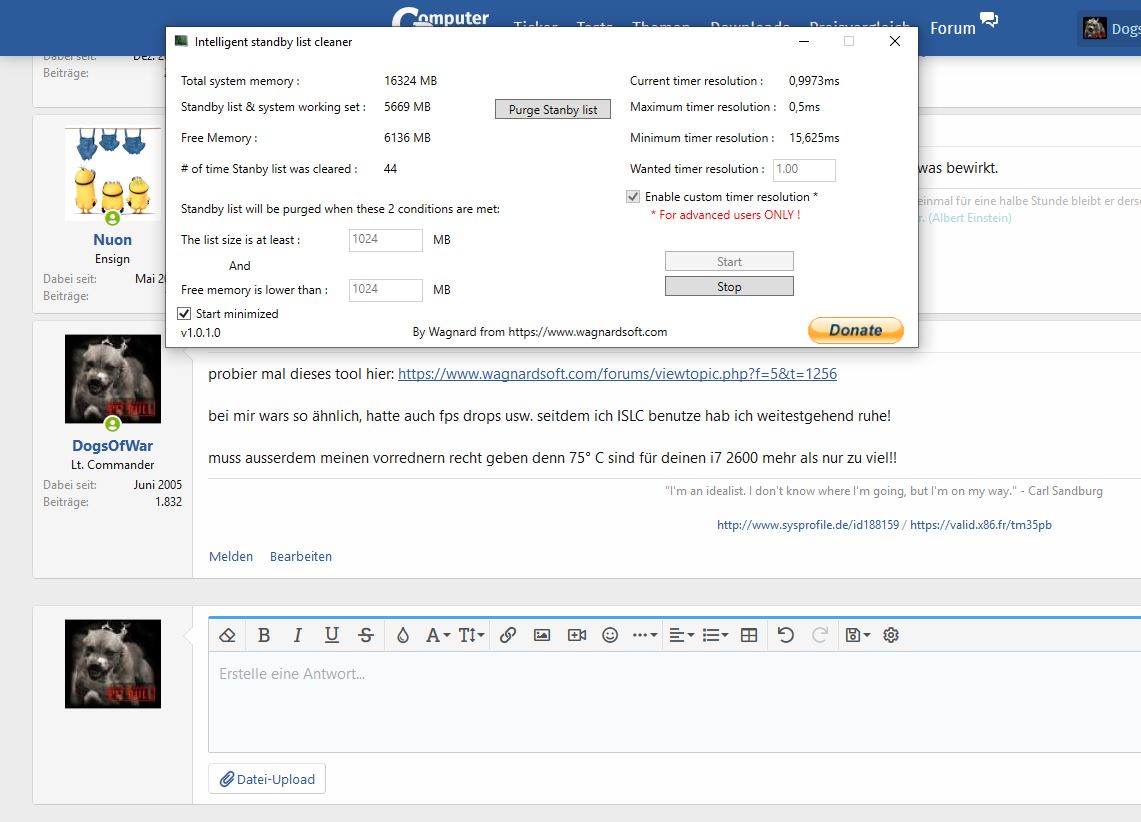Viewport: 1141px width, 822px height.
Task: Click the Free memory is lower than field
Action: pyautogui.click(x=386, y=290)
